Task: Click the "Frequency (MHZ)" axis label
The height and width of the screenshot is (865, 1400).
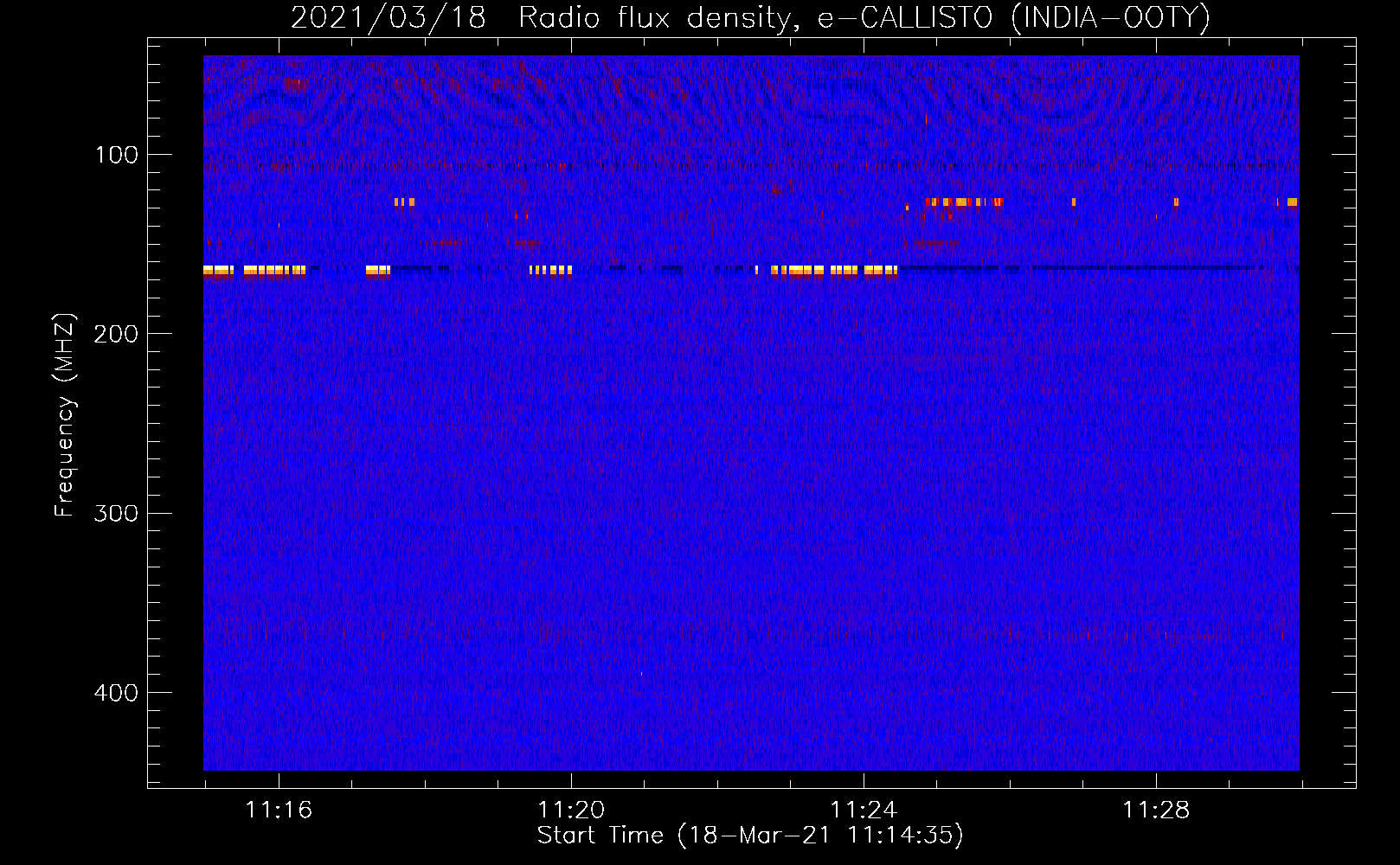Action: click(65, 415)
